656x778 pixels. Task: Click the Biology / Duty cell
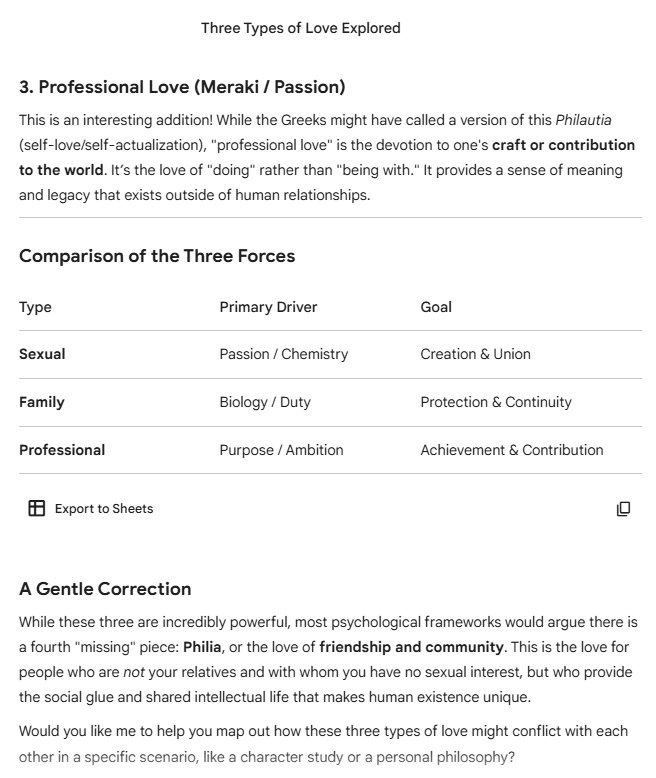(x=265, y=402)
